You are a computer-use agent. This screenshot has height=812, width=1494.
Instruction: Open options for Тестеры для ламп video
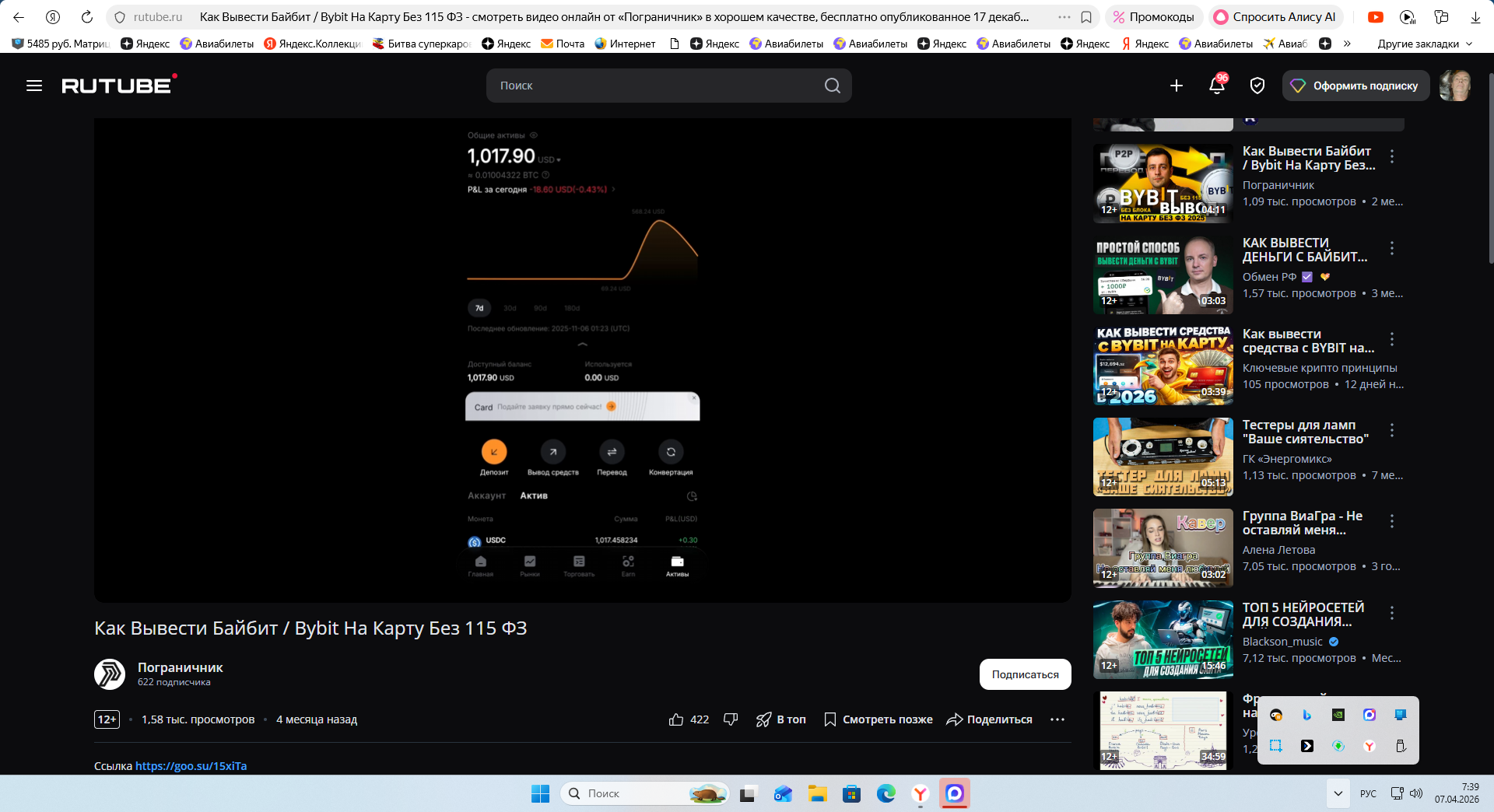[1392, 430]
